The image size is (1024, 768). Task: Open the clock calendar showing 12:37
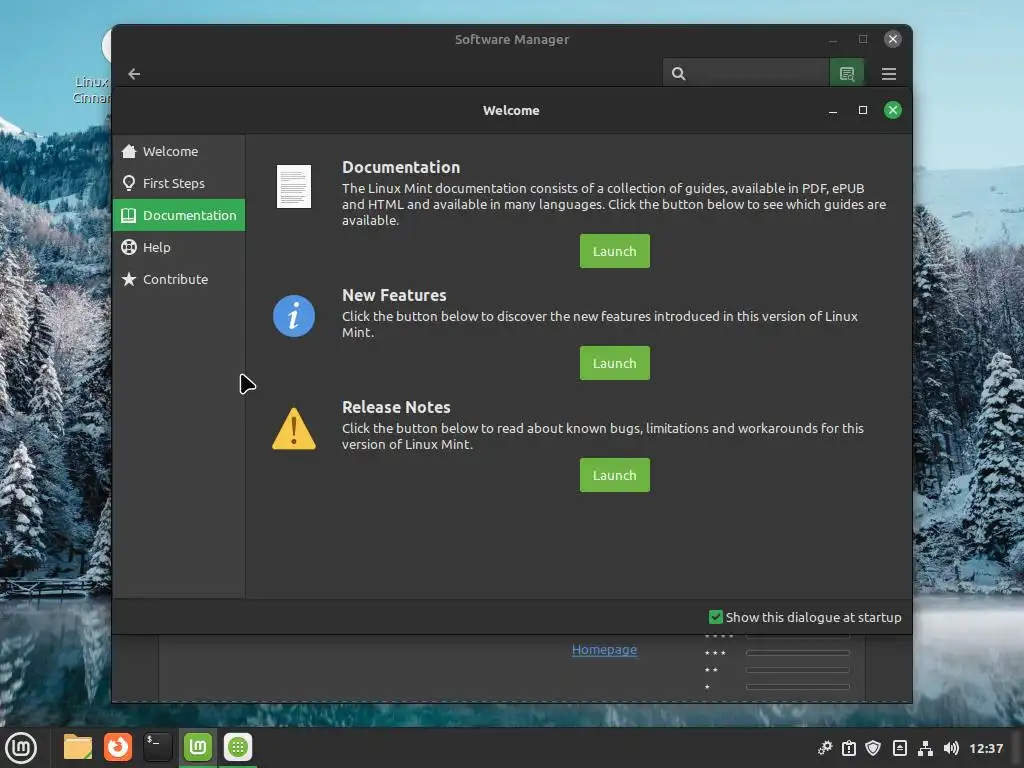click(x=986, y=748)
